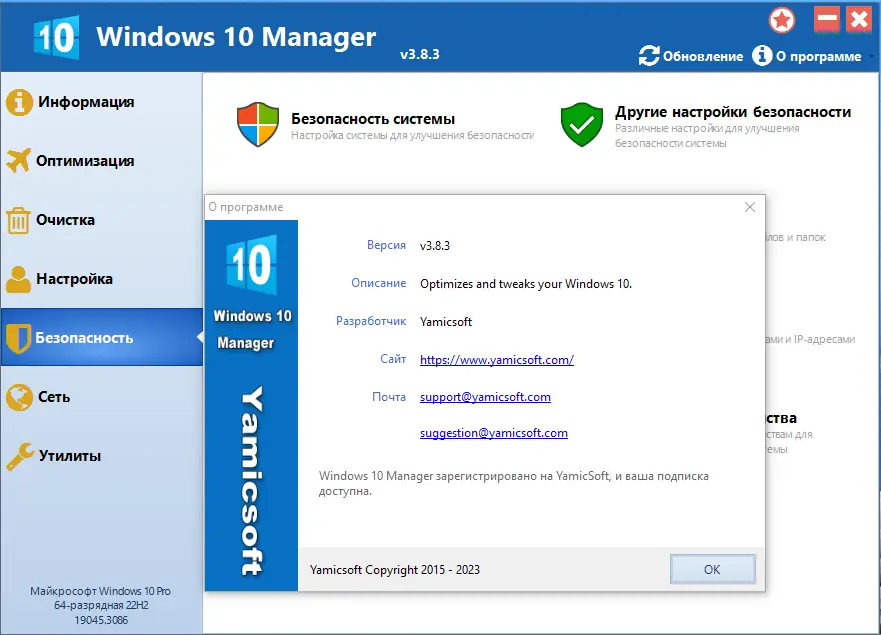Click the Версия label in dialog

click(x=386, y=245)
